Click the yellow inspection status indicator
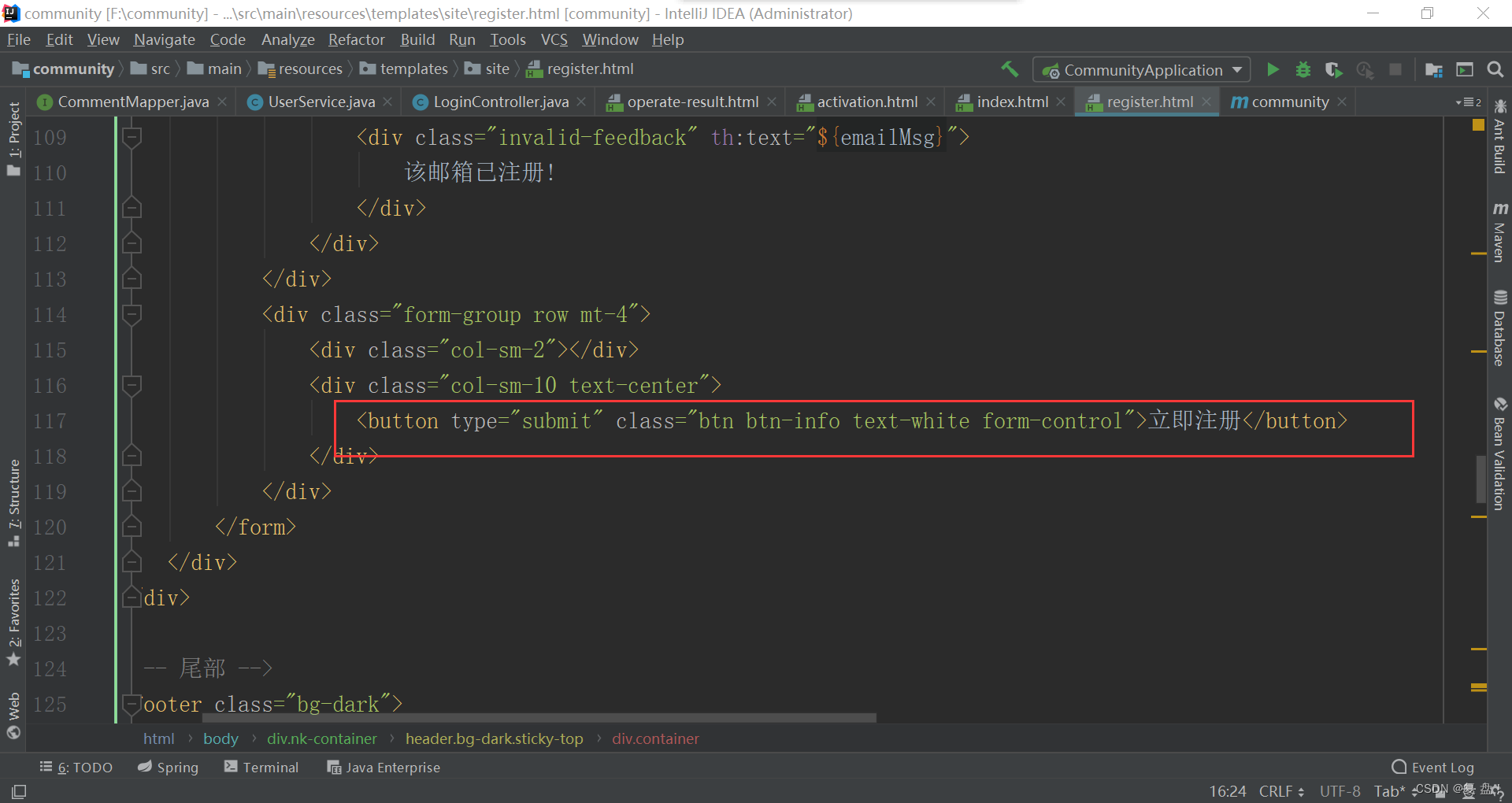 tap(1478, 125)
